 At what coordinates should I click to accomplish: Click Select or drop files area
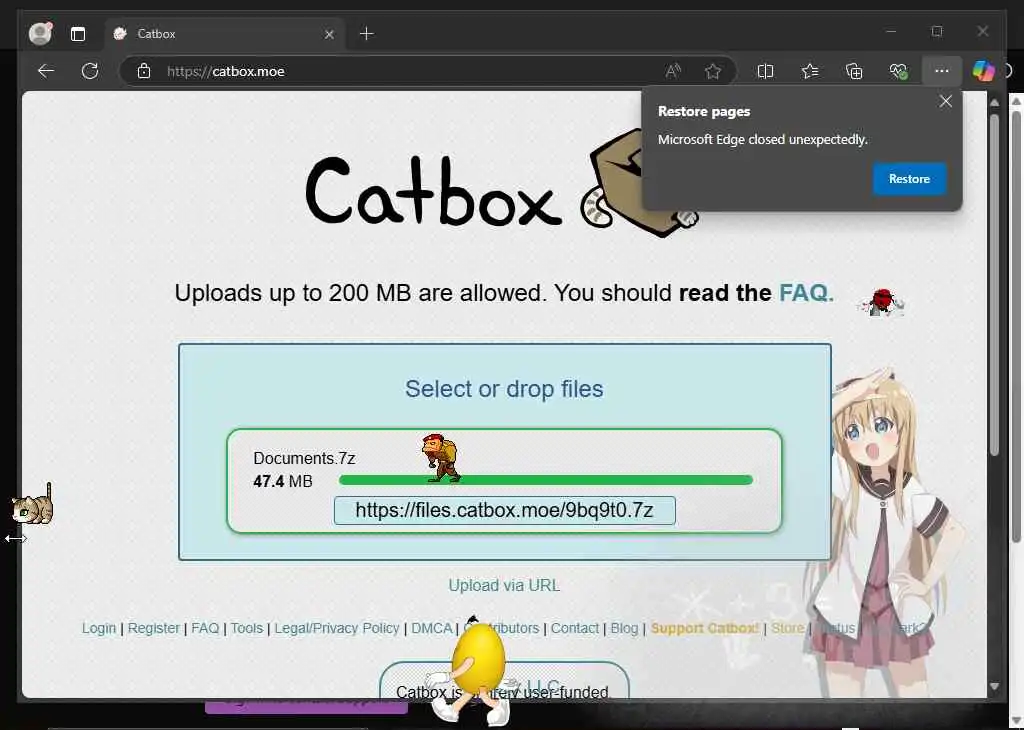pyautogui.click(x=504, y=389)
